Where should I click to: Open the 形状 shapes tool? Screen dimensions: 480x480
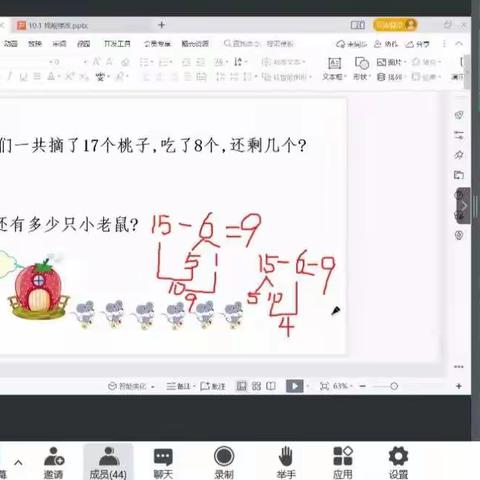pyautogui.click(x=362, y=69)
